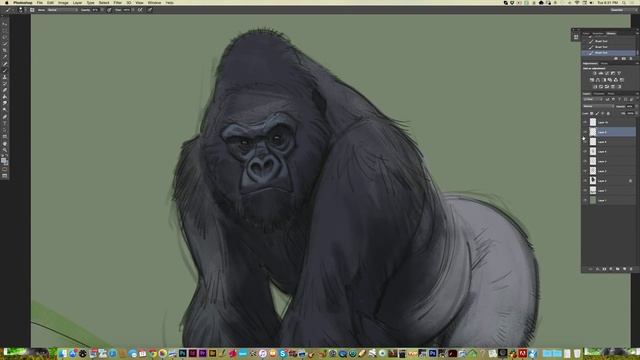The height and width of the screenshot is (360, 640).
Task: Select the Pen tool
Action: (5, 116)
